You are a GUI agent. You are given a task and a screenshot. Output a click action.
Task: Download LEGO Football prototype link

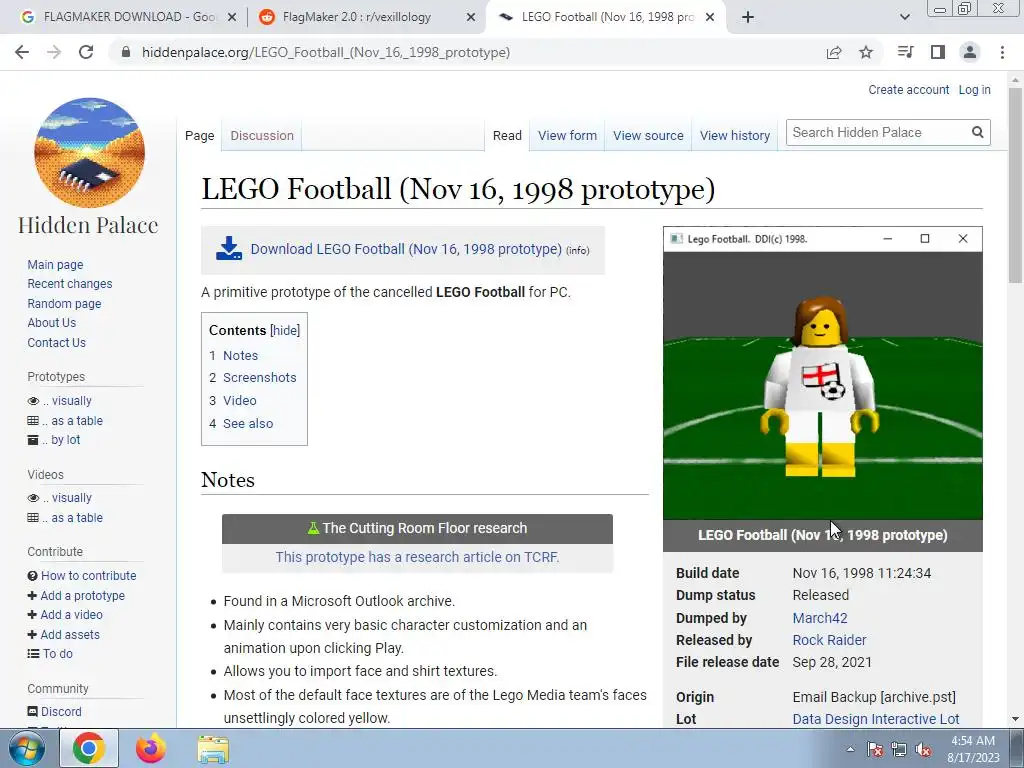(406, 249)
